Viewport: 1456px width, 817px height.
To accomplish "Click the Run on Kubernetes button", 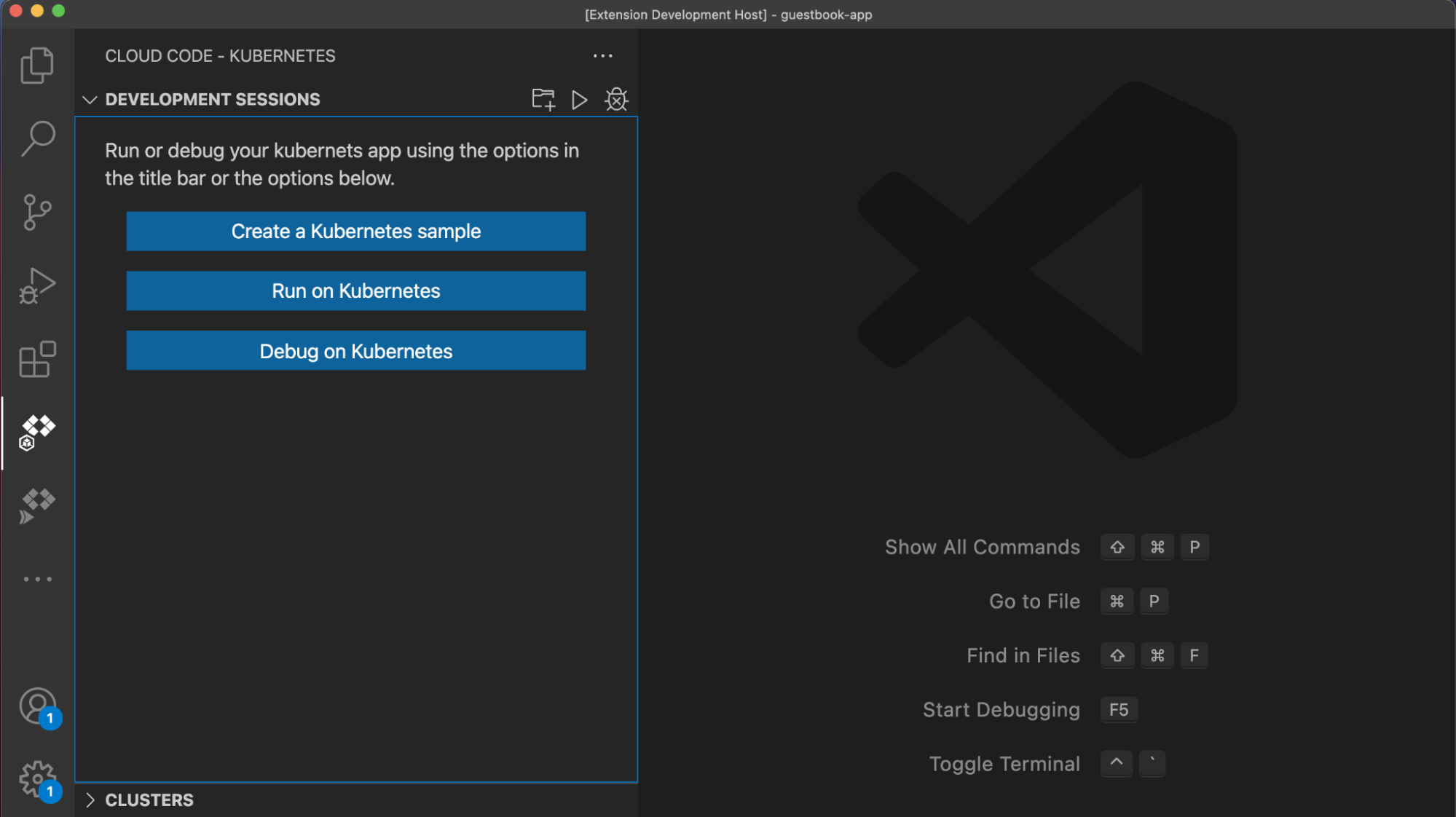I will (356, 291).
